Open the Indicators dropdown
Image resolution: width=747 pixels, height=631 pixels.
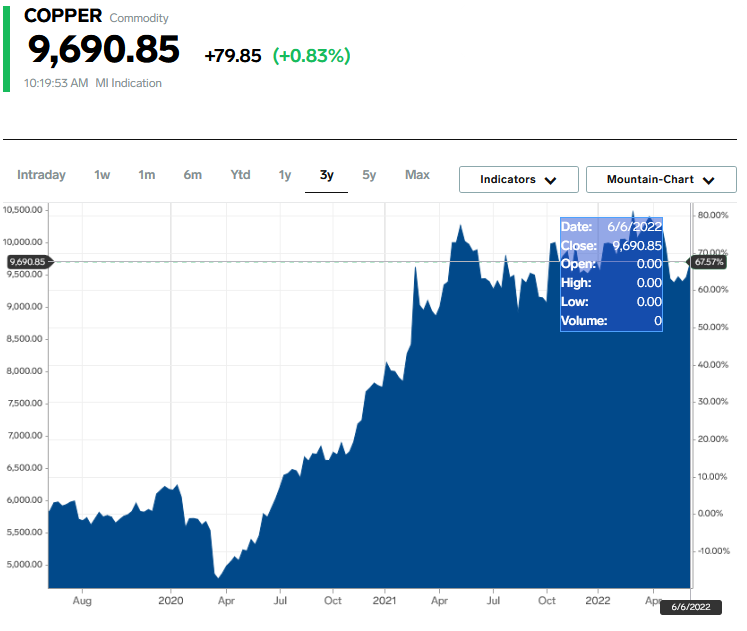click(x=518, y=180)
